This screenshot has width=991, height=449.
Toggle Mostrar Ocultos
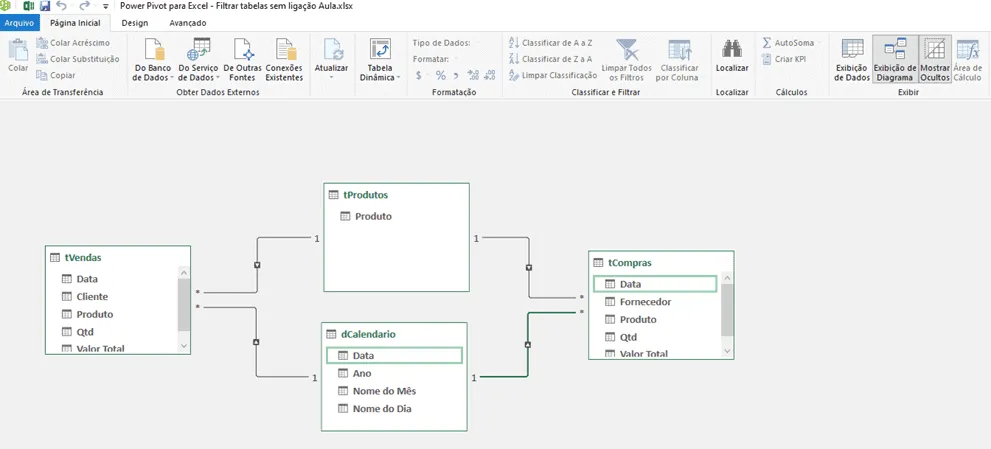[935, 60]
